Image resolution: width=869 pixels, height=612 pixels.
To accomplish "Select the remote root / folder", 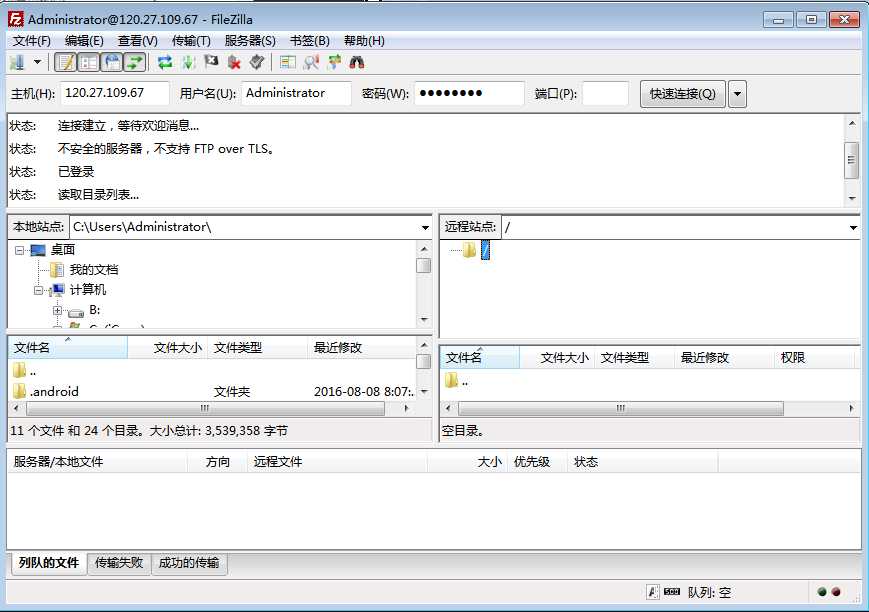I will pos(485,250).
